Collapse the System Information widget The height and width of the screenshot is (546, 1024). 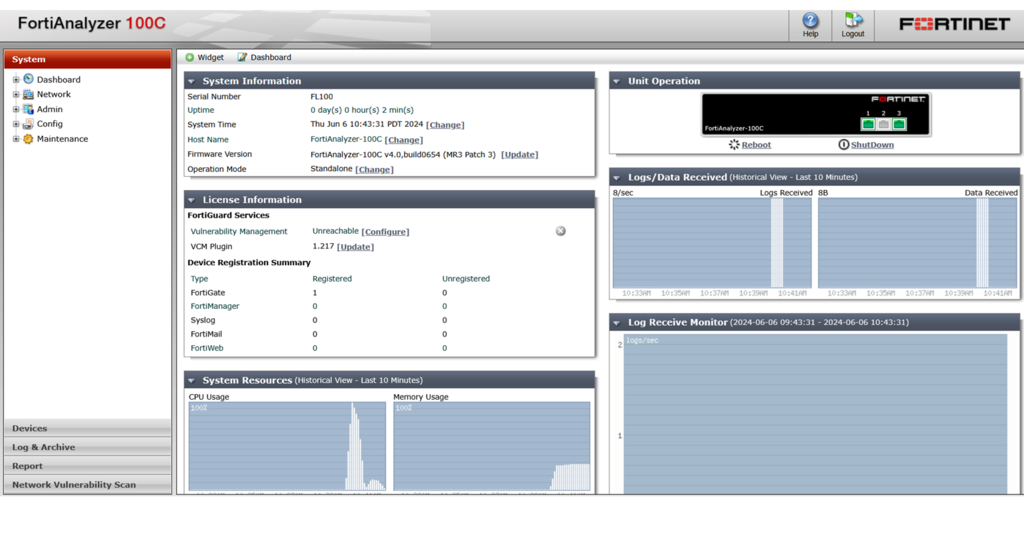pos(191,82)
